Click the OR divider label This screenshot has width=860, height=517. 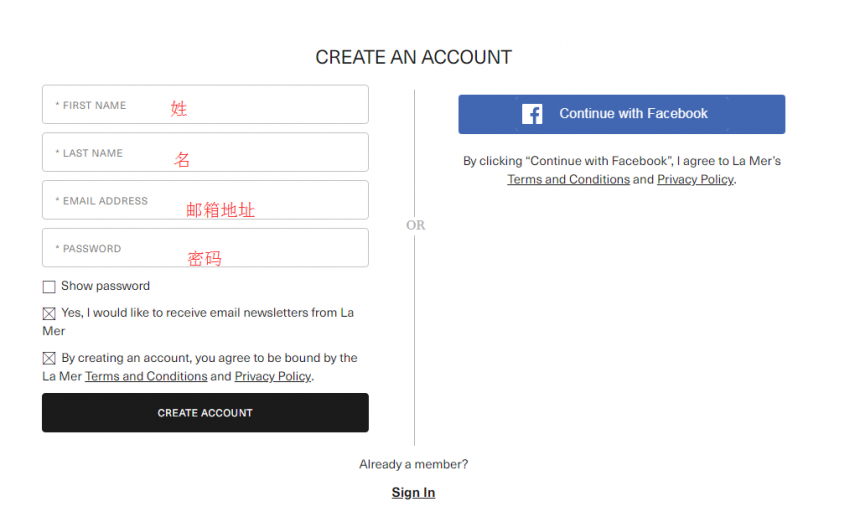pos(416,225)
